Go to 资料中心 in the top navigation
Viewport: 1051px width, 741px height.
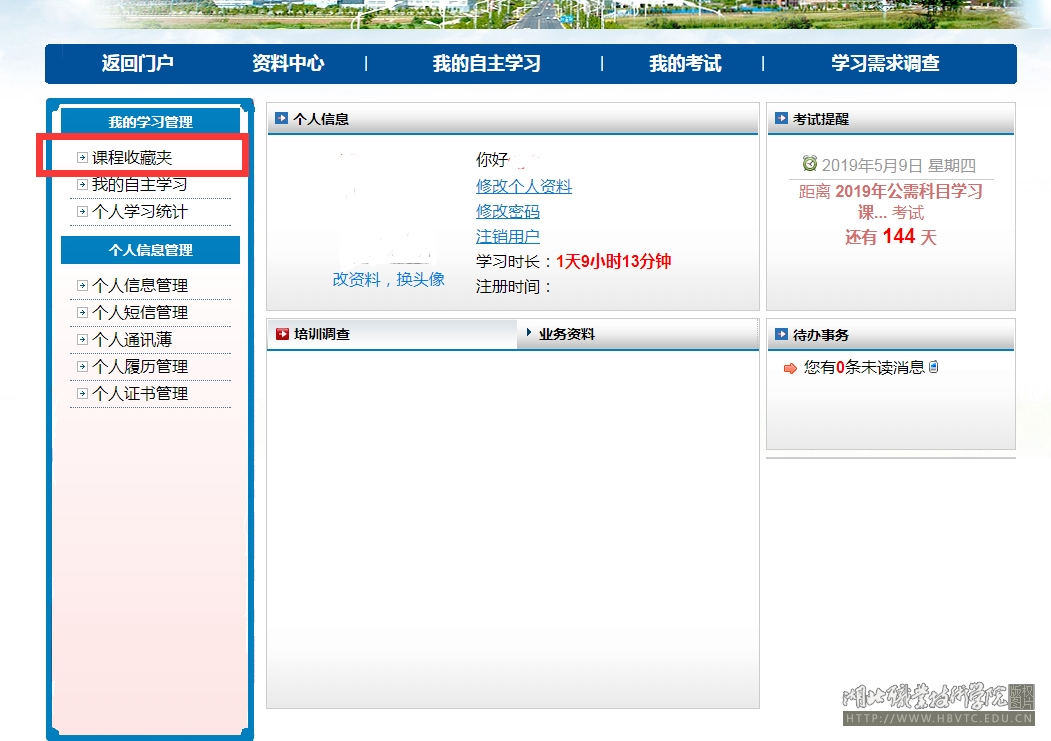[x=288, y=64]
